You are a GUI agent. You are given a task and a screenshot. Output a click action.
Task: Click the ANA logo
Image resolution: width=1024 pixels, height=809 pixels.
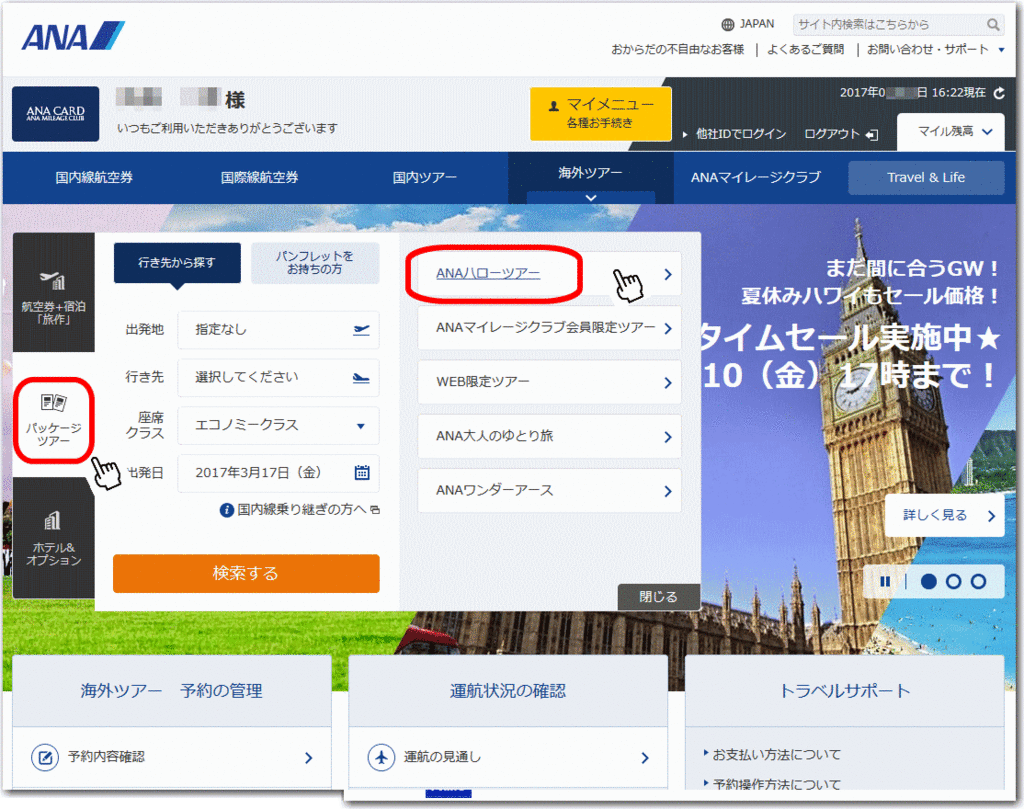(72, 36)
